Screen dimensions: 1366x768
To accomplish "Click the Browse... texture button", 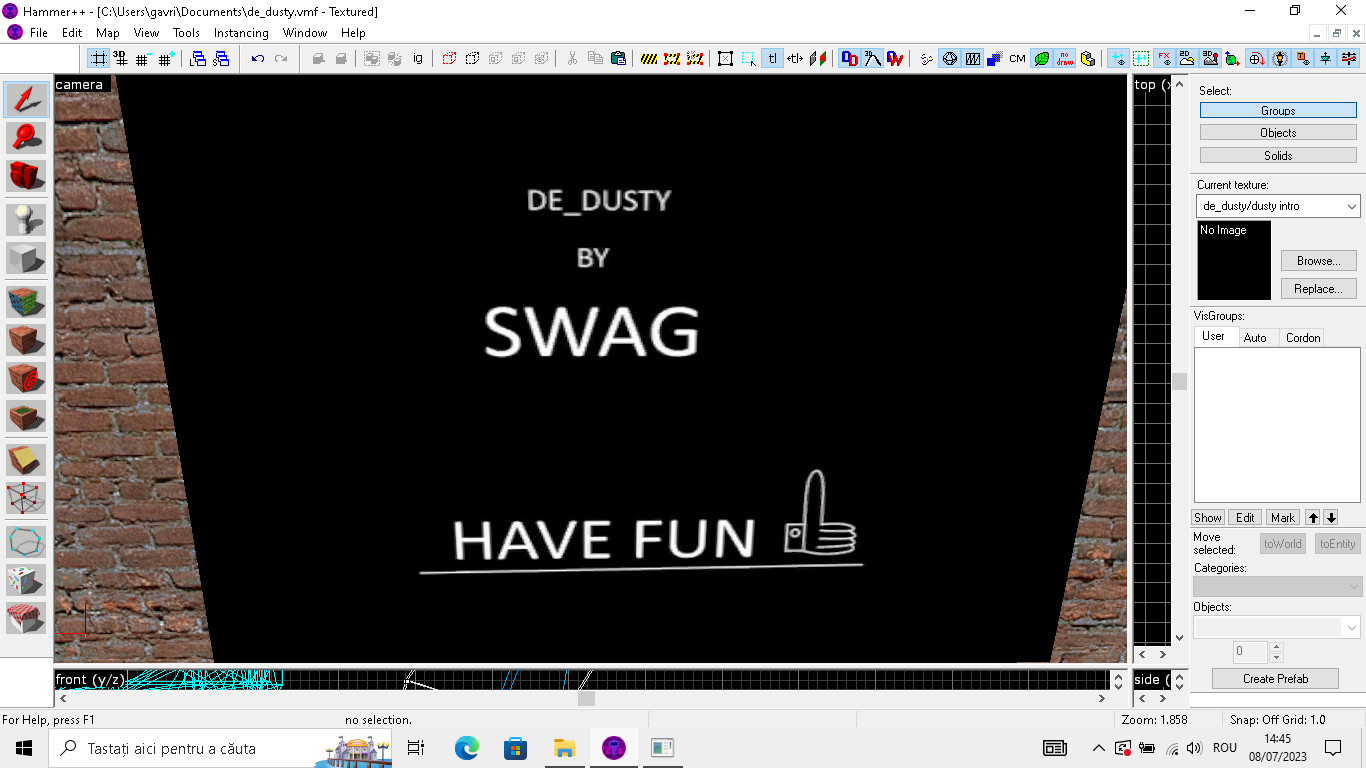I will point(1319,261).
